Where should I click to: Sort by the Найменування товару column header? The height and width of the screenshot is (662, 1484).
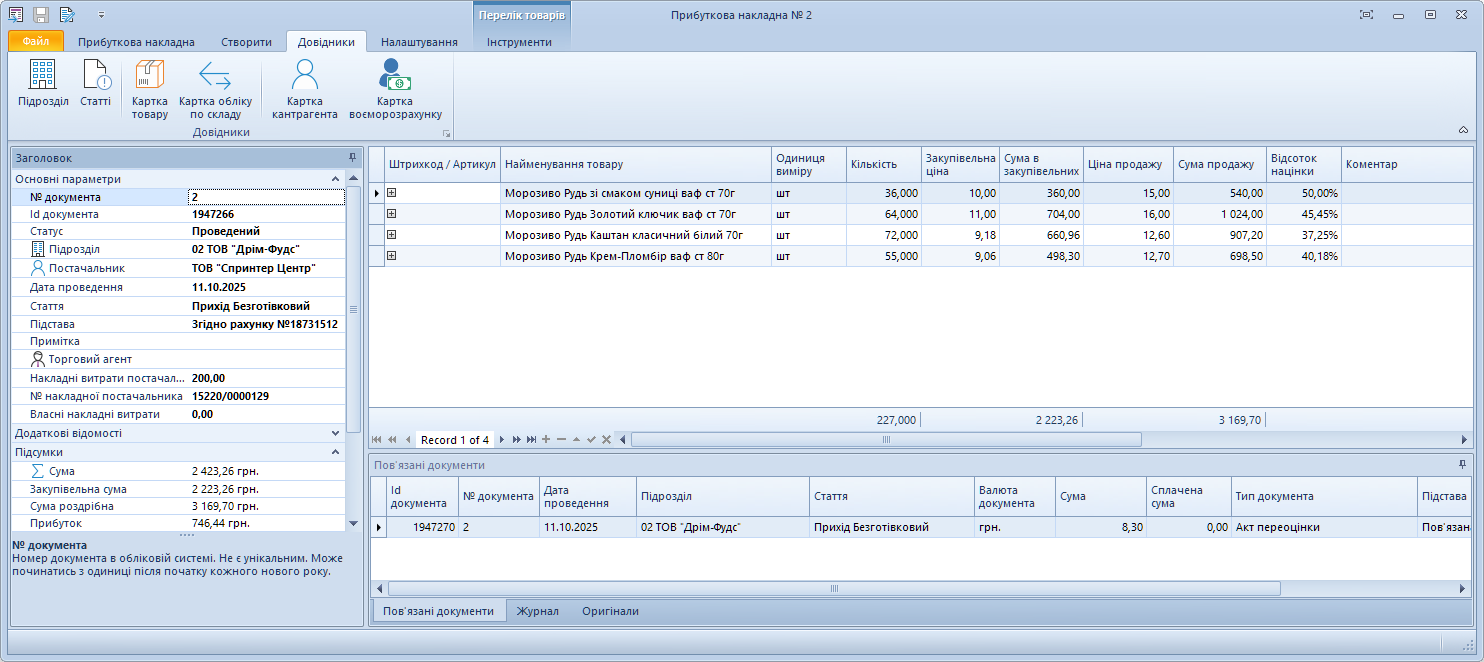point(635,165)
